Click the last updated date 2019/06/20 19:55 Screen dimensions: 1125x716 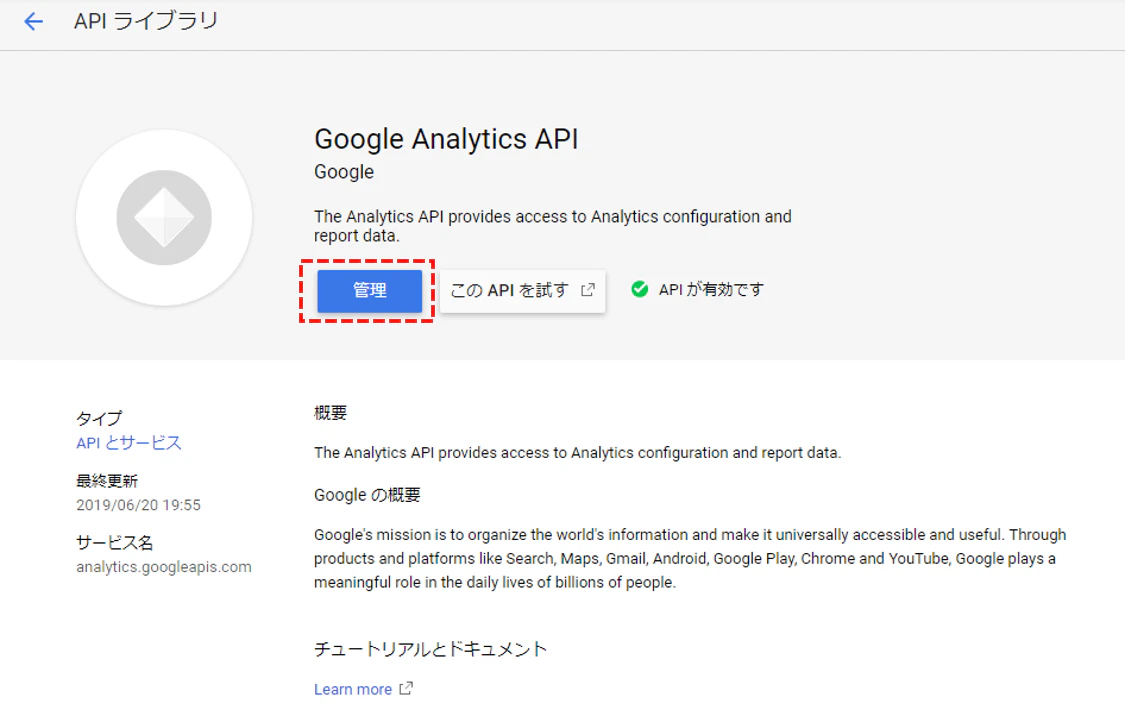138,505
